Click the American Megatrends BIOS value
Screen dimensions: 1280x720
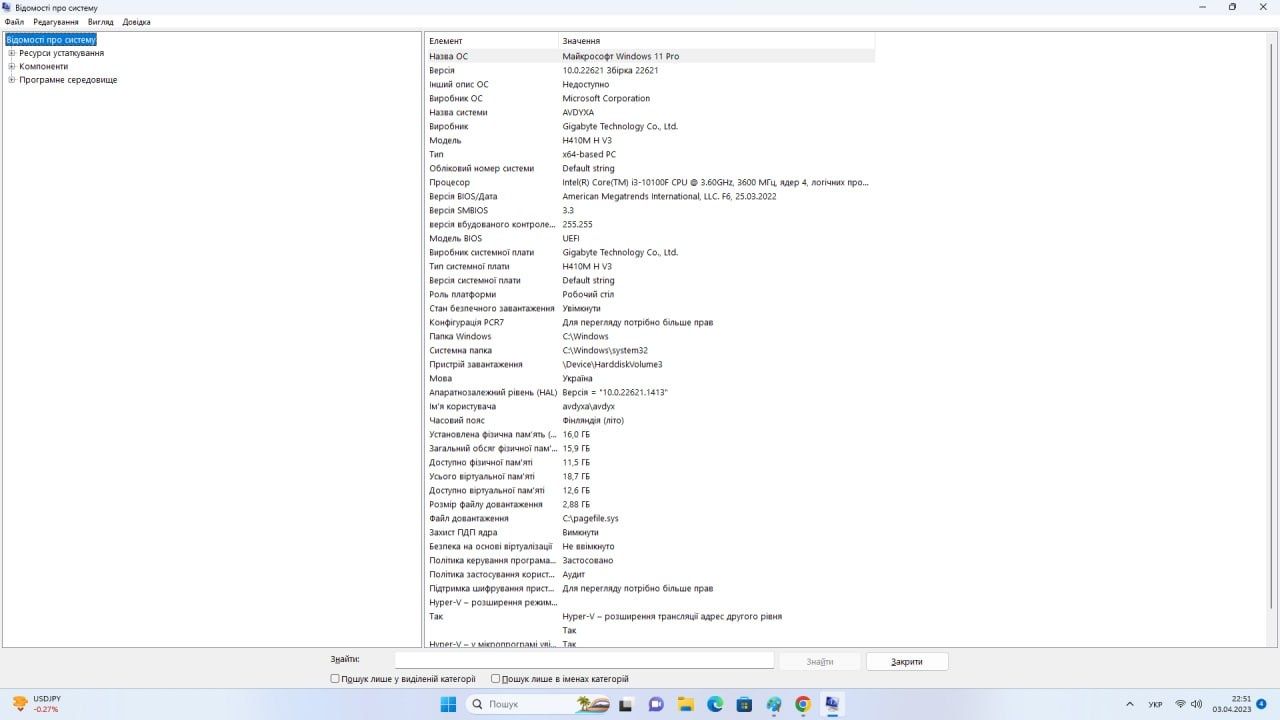coord(669,196)
